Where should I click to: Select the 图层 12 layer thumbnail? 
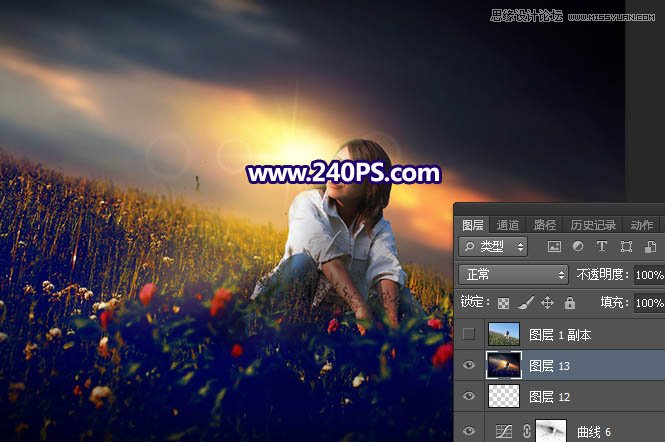click(503, 397)
